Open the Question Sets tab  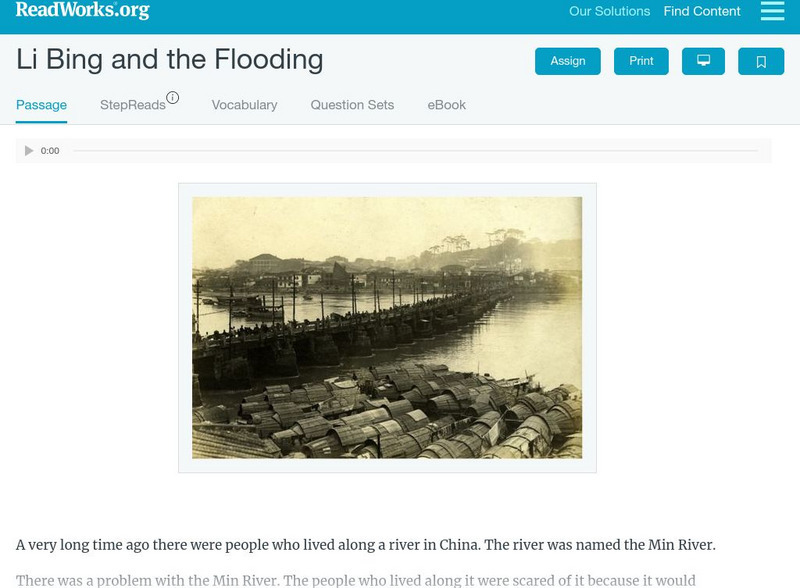pyautogui.click(x=352, y=104)
